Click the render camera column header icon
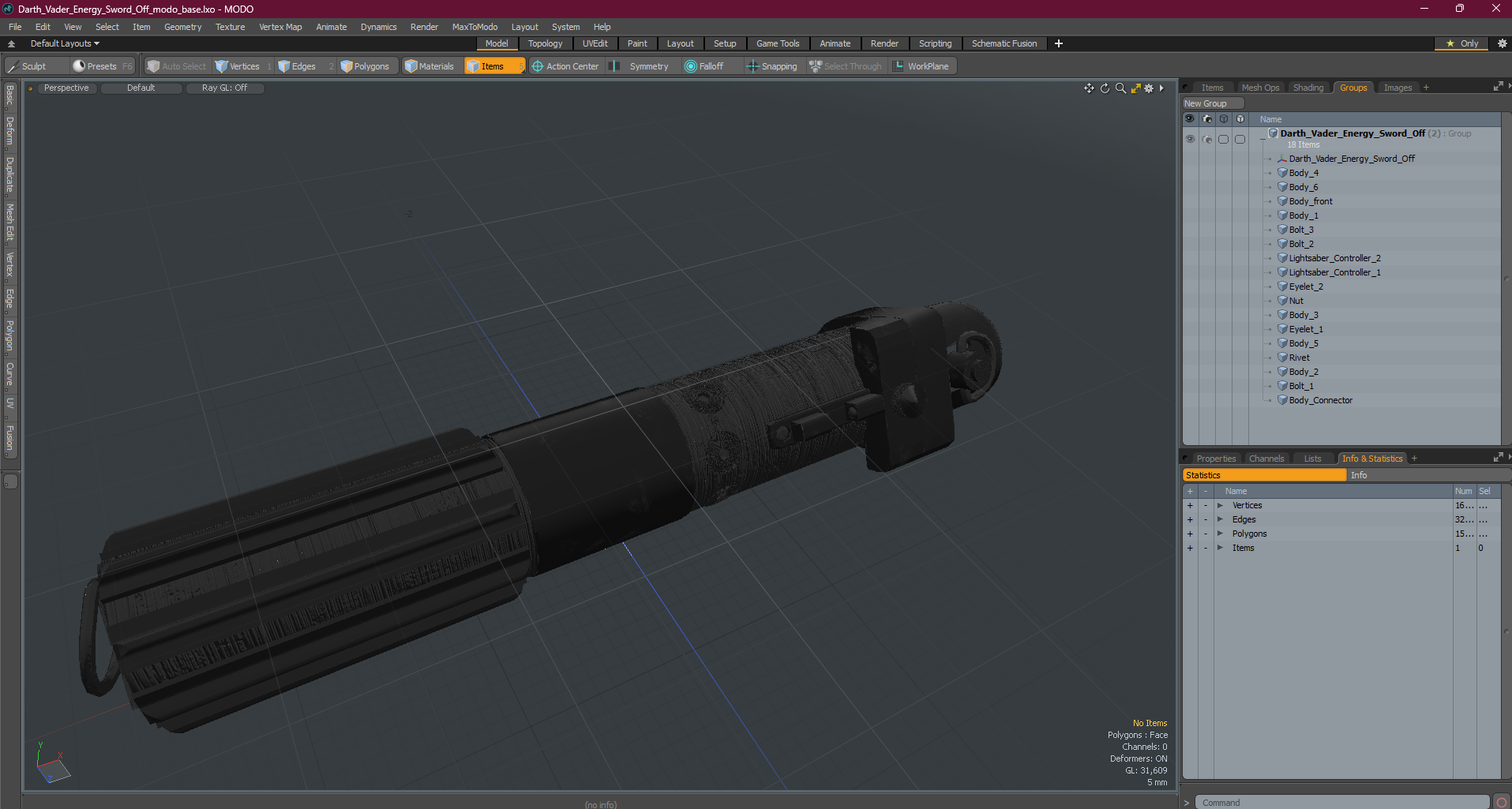 1206,119
